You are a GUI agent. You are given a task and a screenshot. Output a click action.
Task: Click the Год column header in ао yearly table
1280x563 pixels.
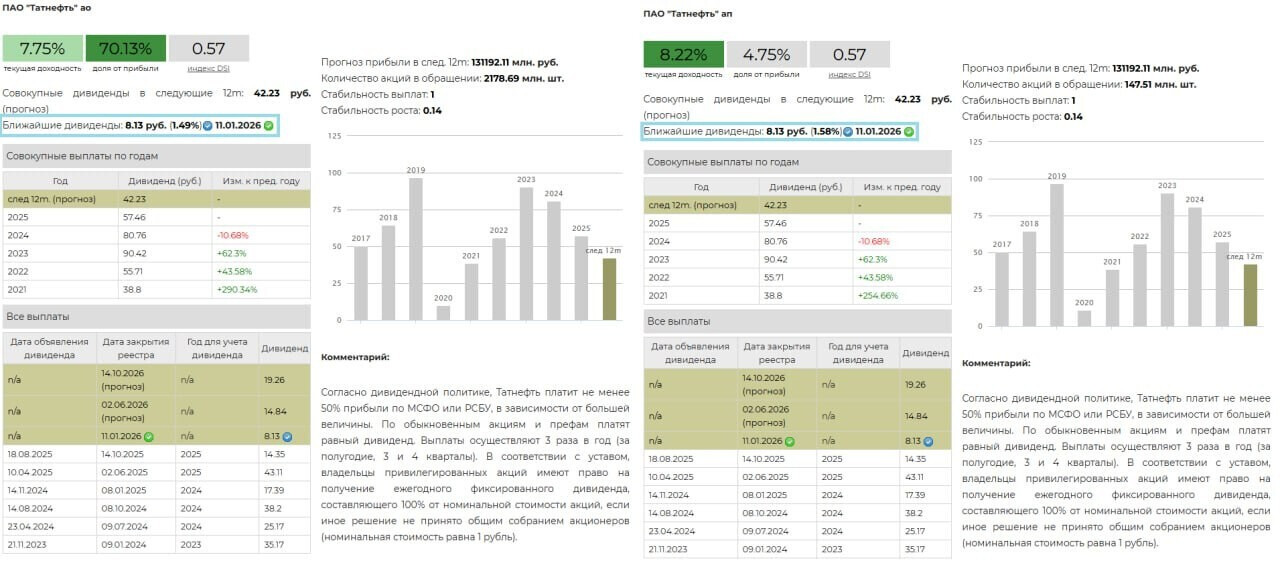60,181
